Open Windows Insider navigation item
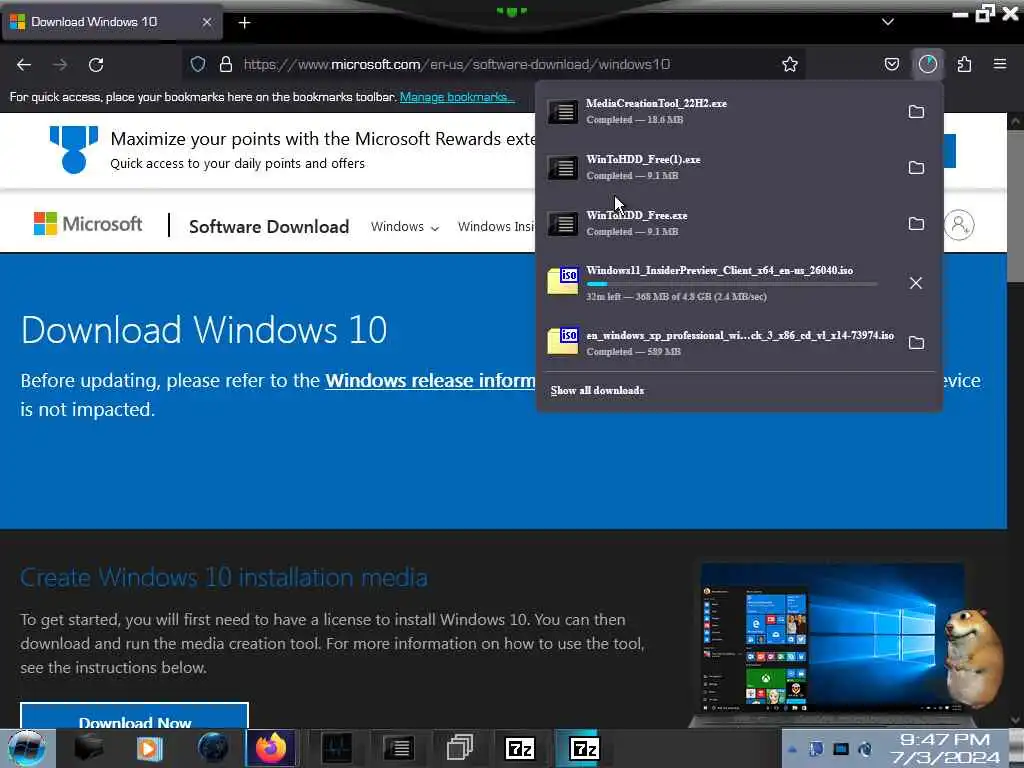Viewport: 1024px width, 768px height. (x=496, y=227)
